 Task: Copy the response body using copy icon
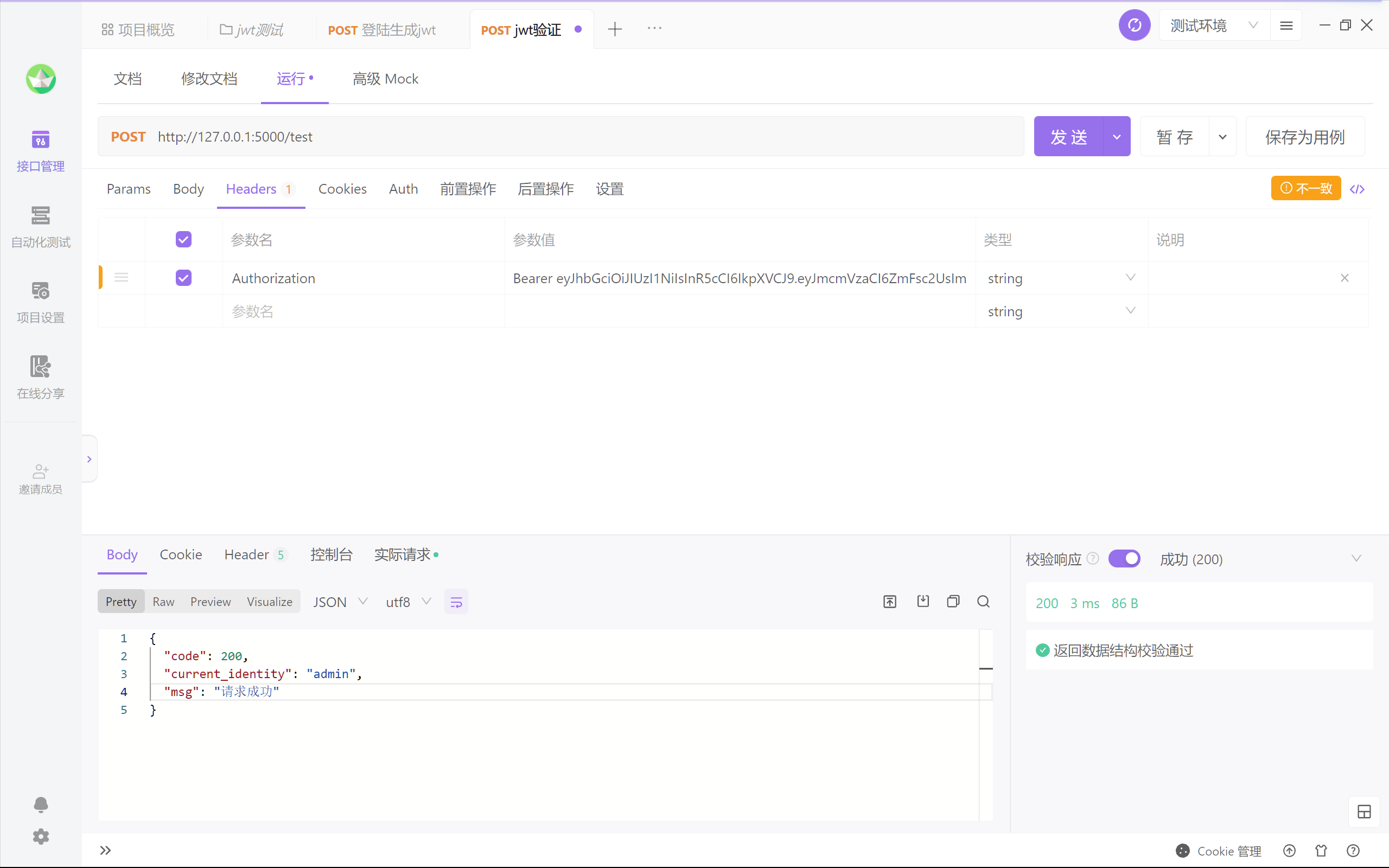953,601
